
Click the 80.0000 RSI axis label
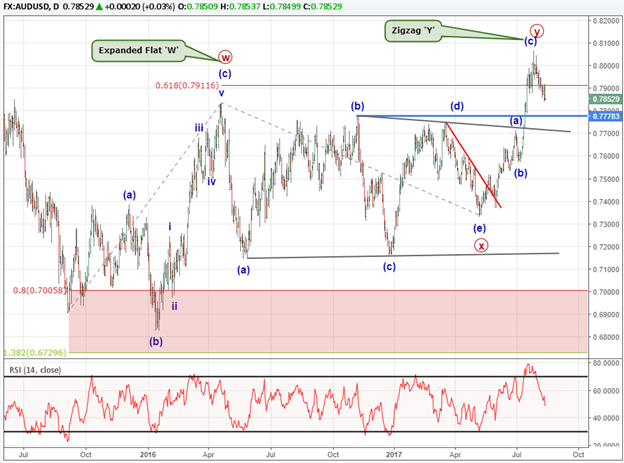606,363
